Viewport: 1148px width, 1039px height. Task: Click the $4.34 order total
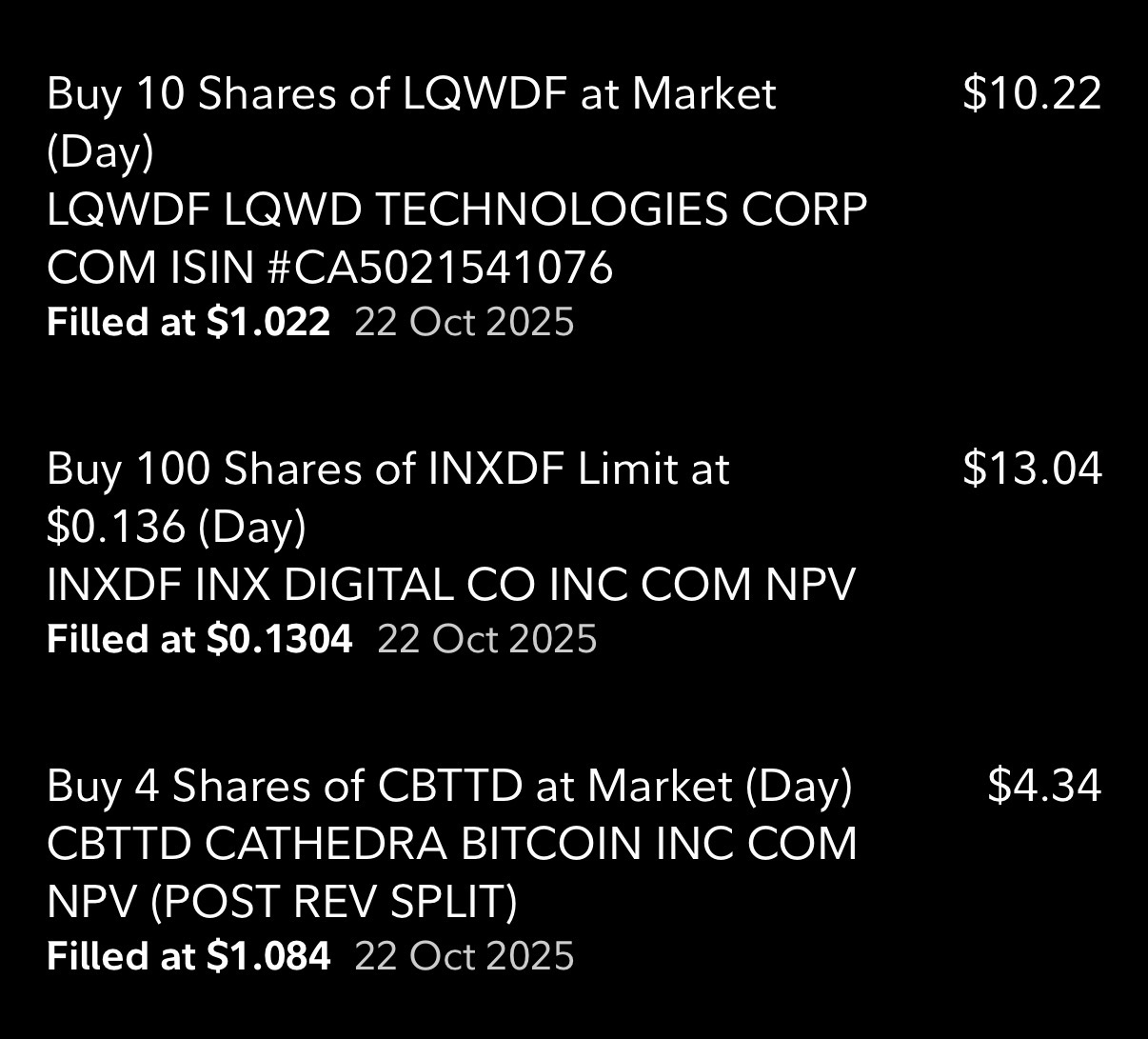point(1044,786)
